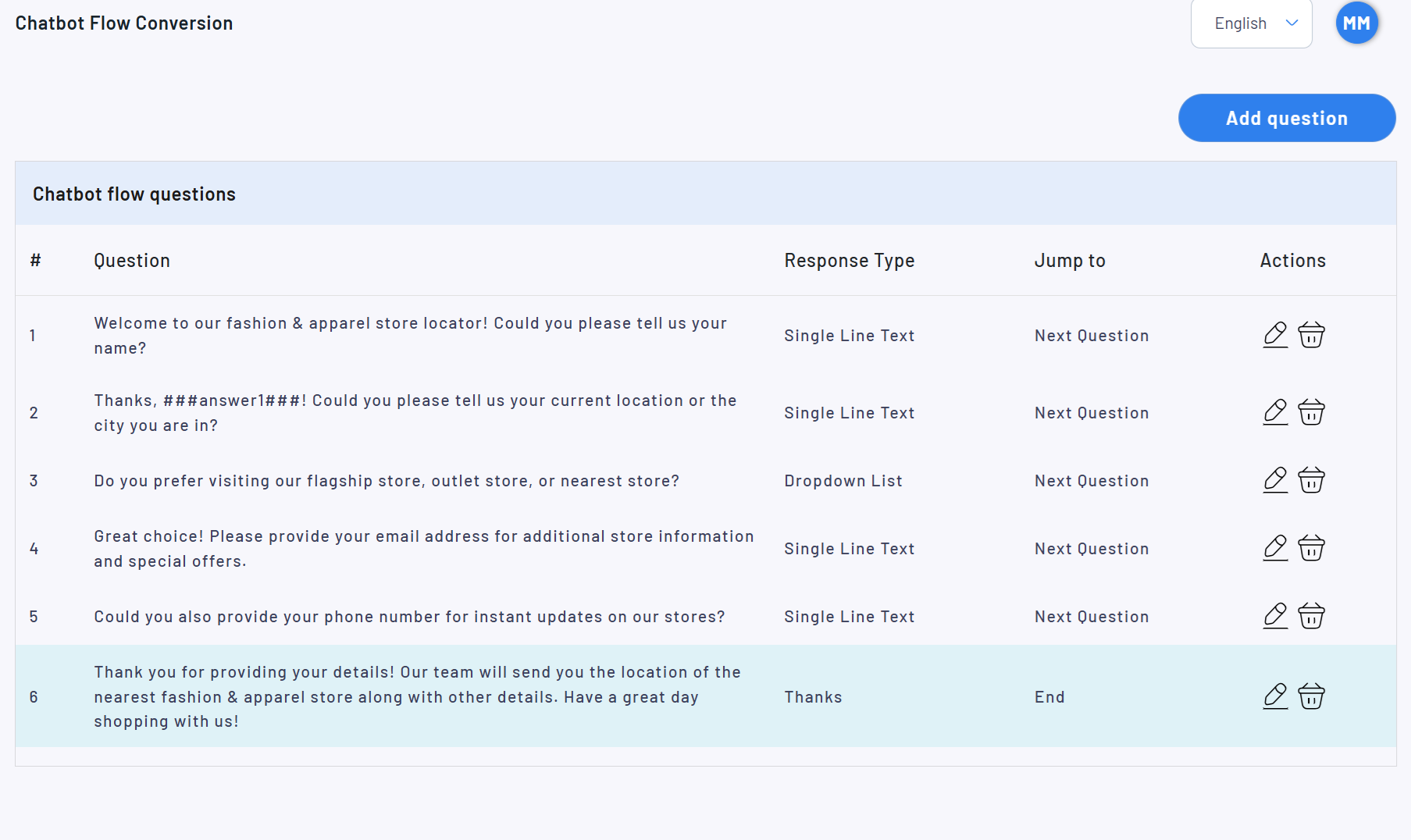The height and width of the screenshot is (840, 1411).
Task: Delete question 1 using the trash basket icon
Action: point(1311,335)
